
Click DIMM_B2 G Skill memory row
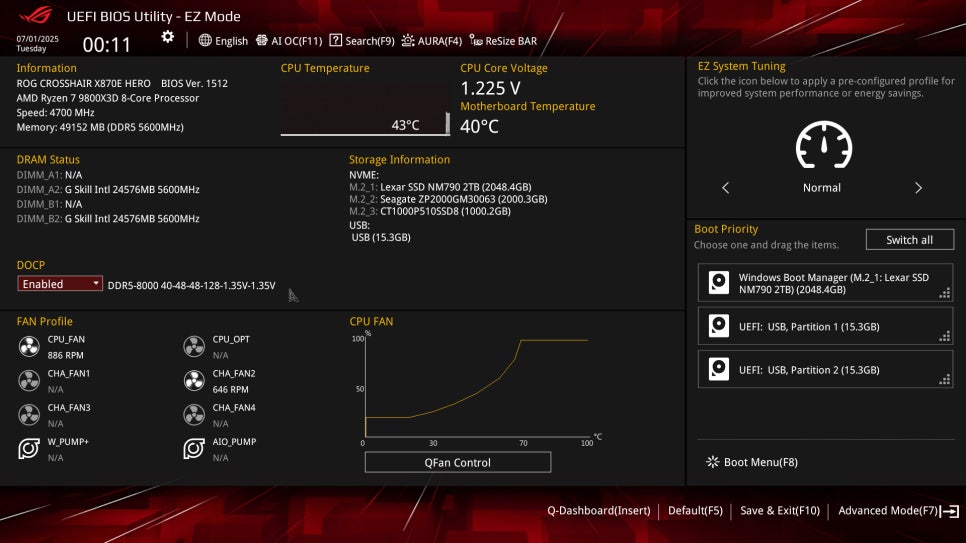(108, 218)
